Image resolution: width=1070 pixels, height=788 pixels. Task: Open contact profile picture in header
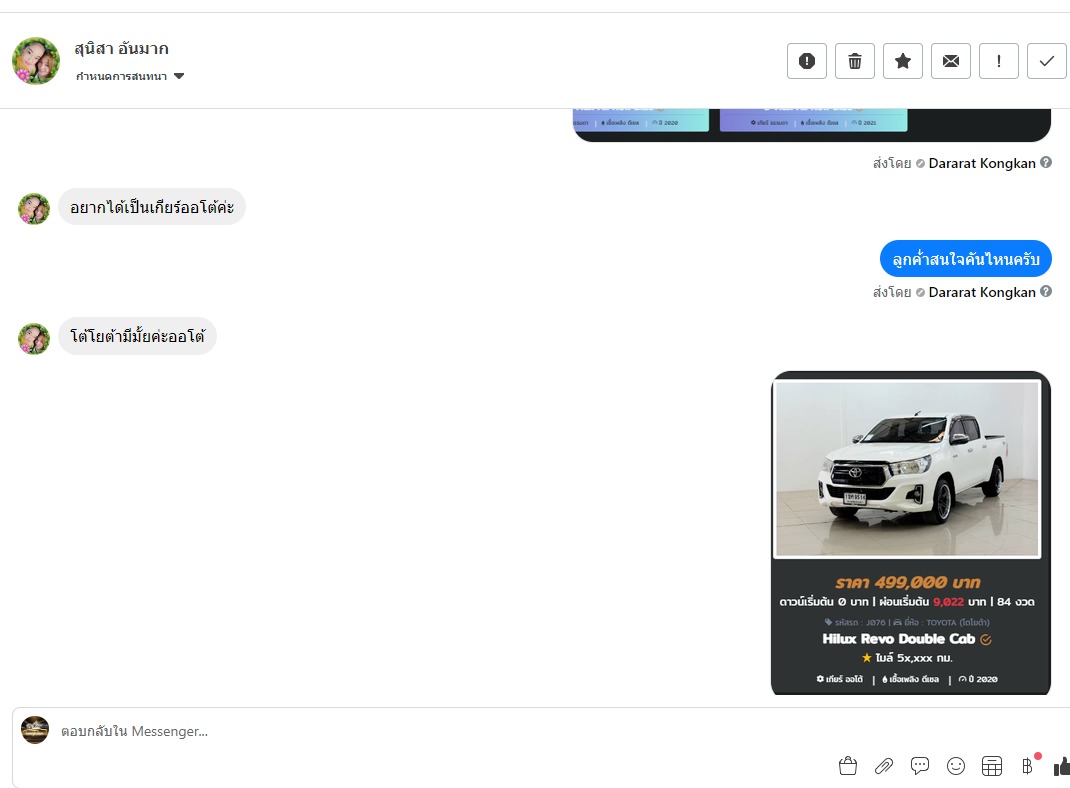(36, 61)
